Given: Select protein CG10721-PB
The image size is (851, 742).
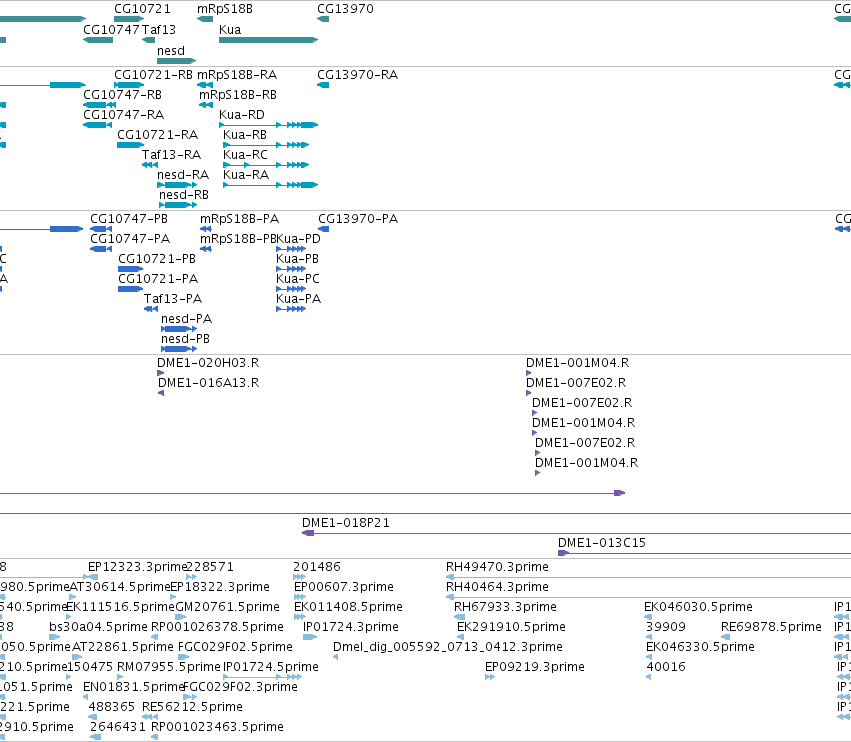Looking at the screenshot, I should (x=131, y=269).
